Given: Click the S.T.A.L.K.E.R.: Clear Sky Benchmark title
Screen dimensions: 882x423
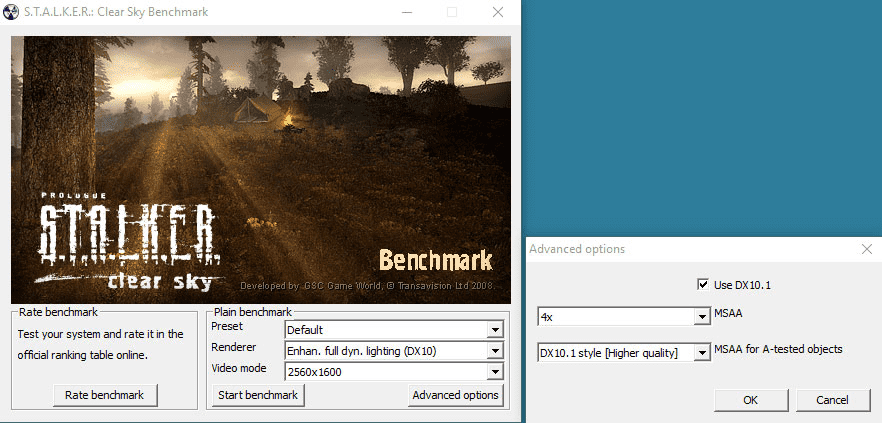Looking at the screenshot, I should 116,12.
